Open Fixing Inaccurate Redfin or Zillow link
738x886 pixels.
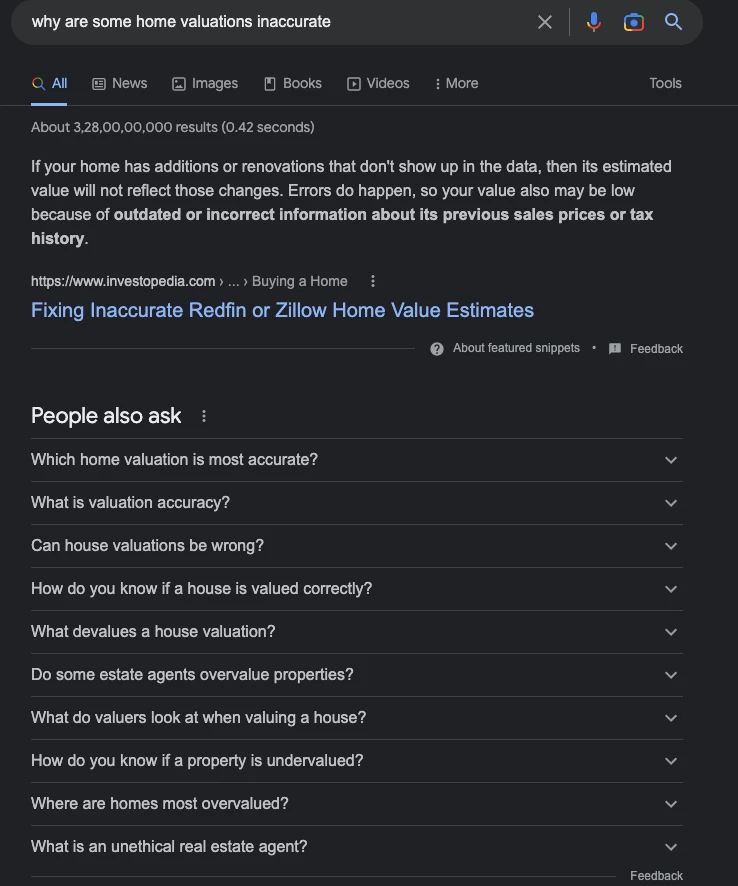[x=282, y=310]
